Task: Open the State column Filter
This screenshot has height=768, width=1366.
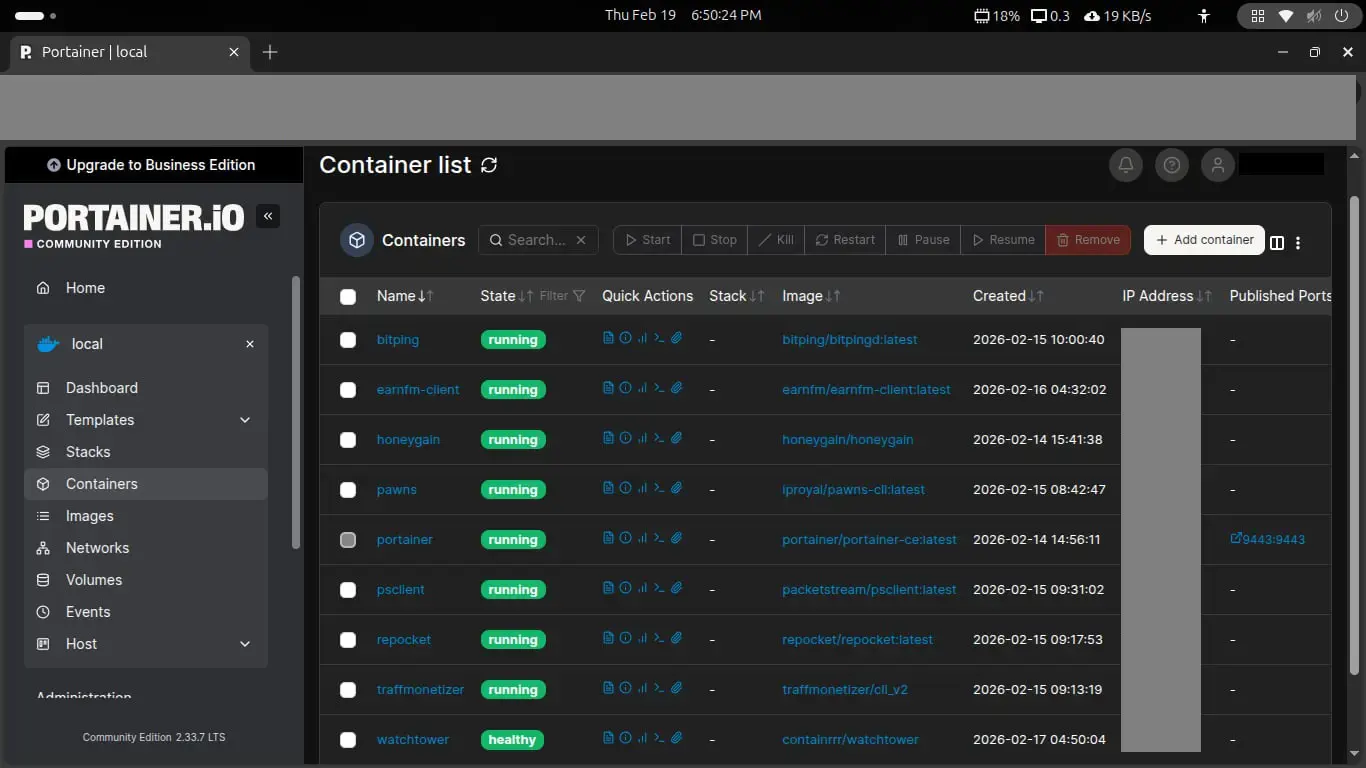Action: coord(563,296)
